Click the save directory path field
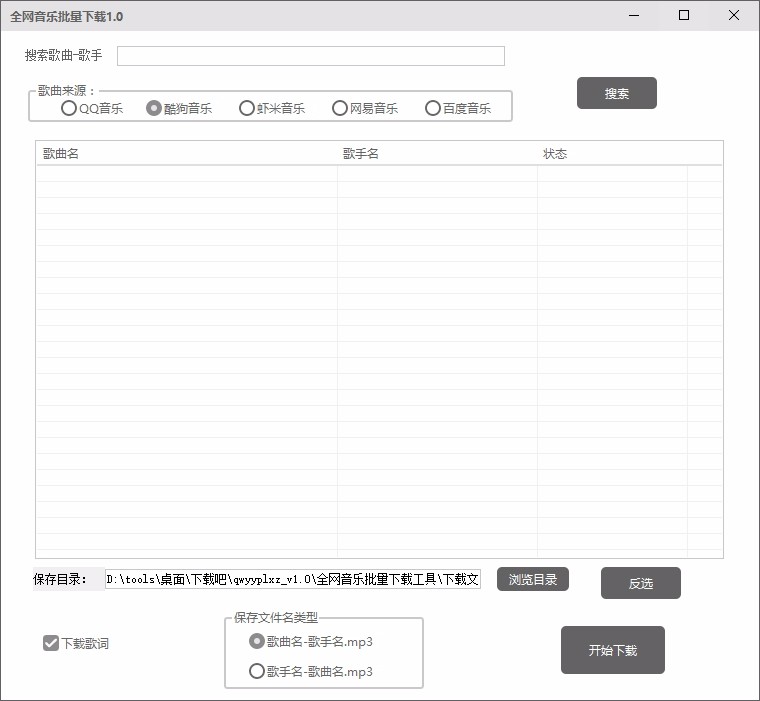 [x=293, y=579]
